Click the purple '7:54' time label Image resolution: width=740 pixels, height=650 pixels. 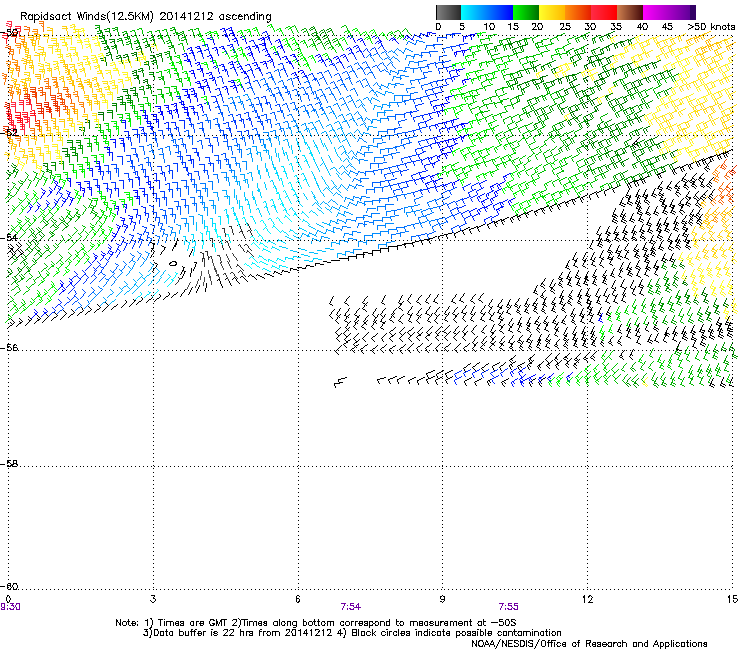pyautogui.click(x=351, y=607)
